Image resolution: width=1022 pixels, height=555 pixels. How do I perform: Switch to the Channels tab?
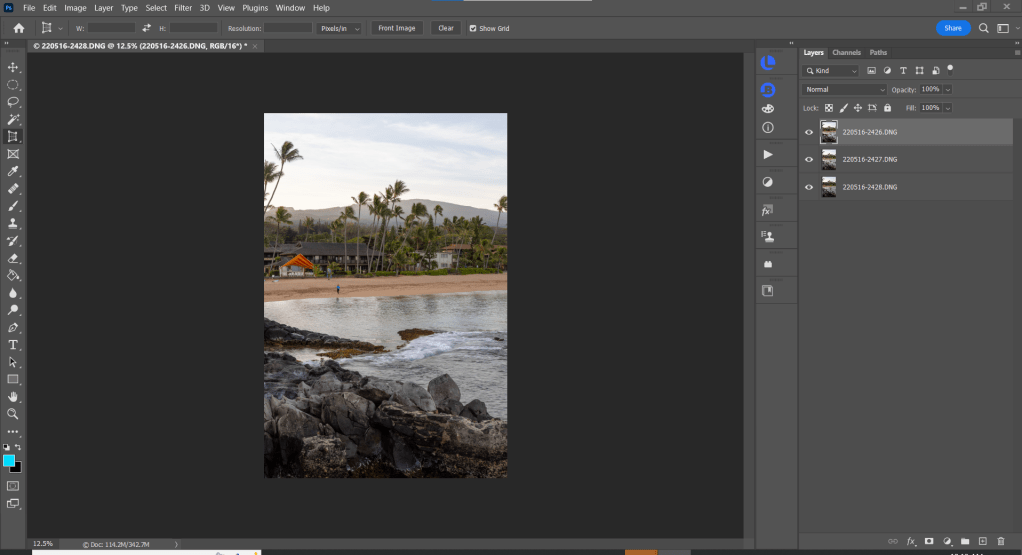[x=846, y=52]
